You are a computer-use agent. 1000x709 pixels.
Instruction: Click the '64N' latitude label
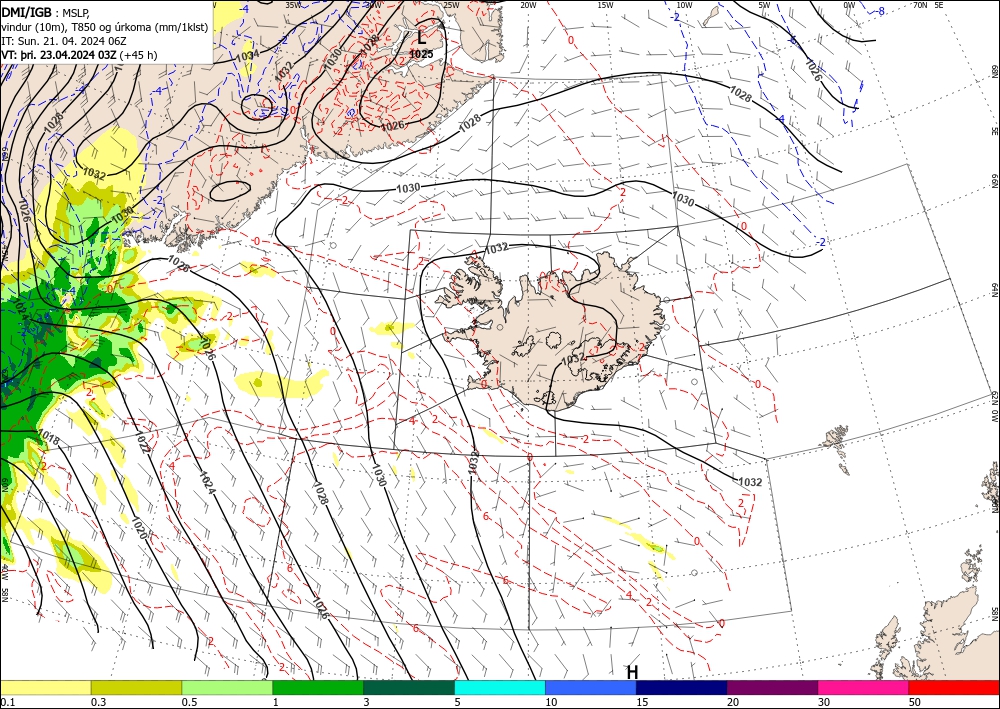(x=995, y=290)
